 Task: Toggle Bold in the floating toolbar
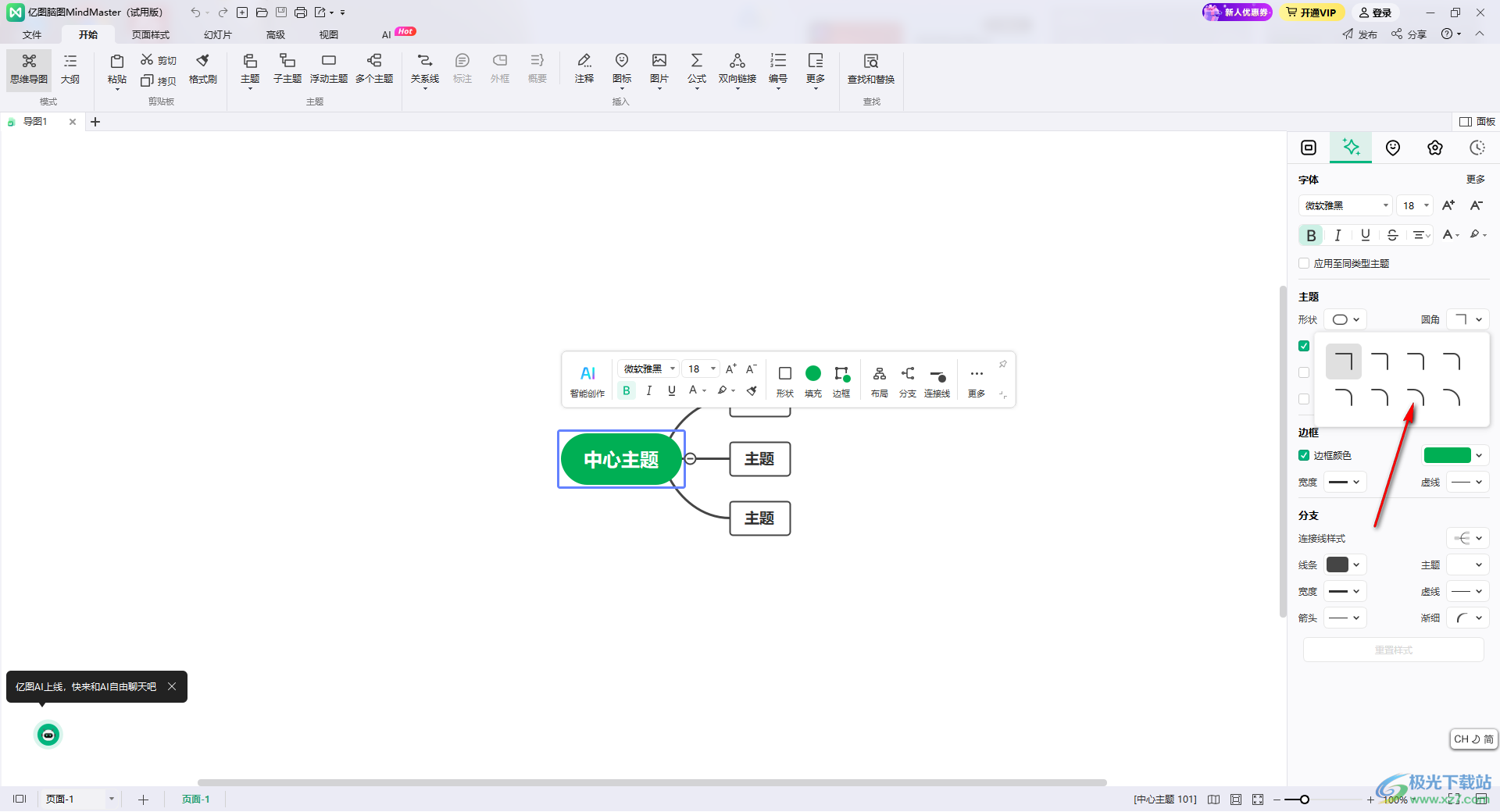627,390
